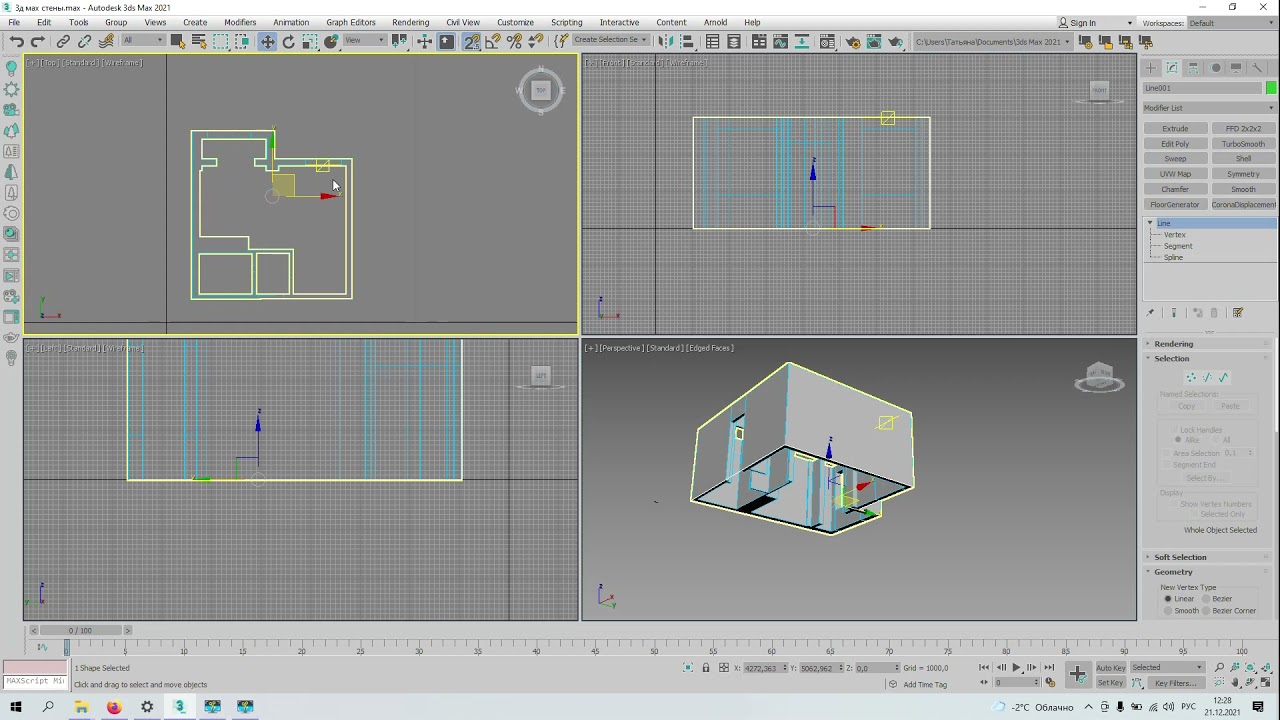
Task: Open Select by Name list icon
Action: coord(199,41)
